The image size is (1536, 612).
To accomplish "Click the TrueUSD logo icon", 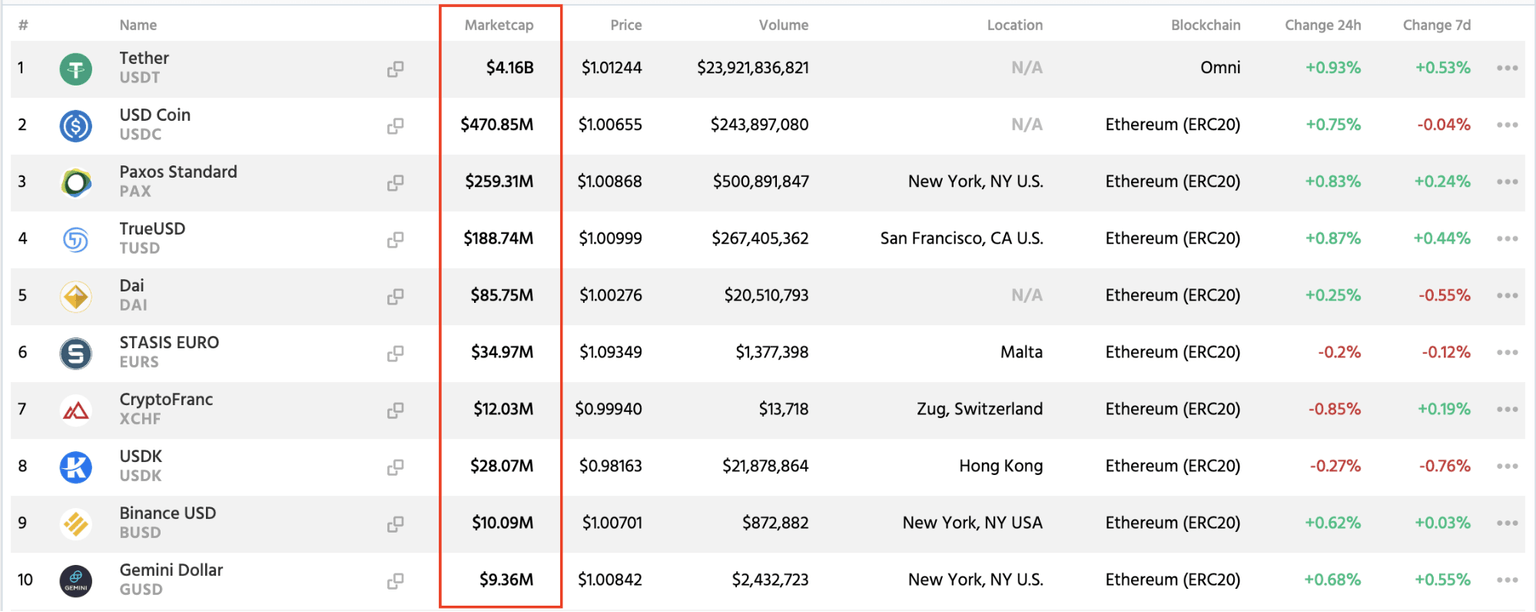I will click(x=76, y=240).
